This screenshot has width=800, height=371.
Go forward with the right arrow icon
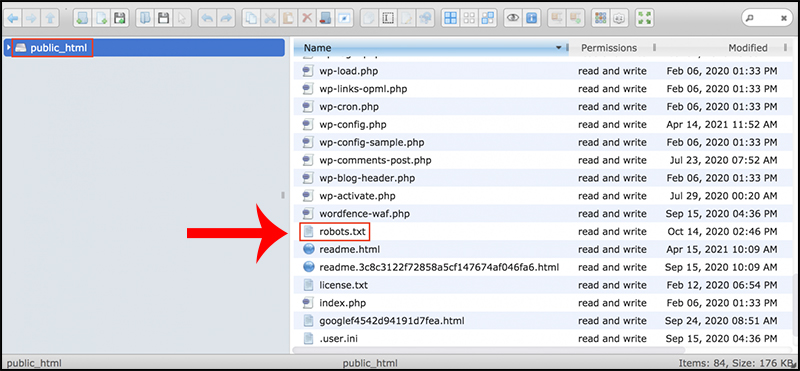coord(31,19)
